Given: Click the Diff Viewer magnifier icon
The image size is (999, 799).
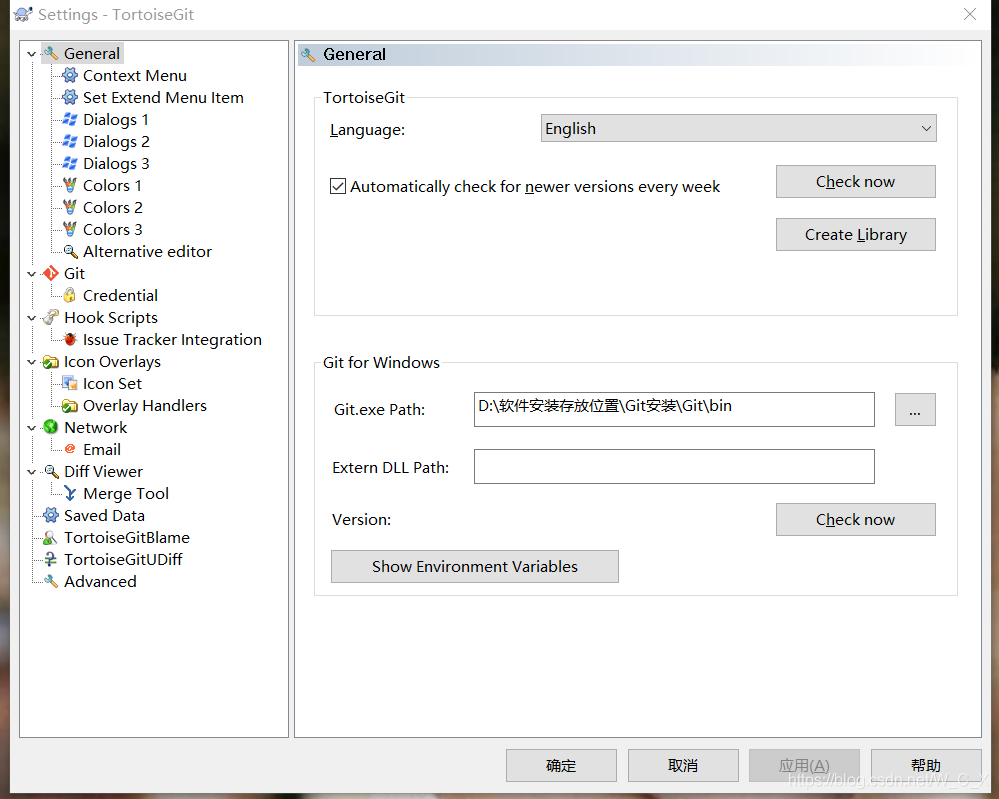Looking at the screenshot, I should [x=50, y=471].
